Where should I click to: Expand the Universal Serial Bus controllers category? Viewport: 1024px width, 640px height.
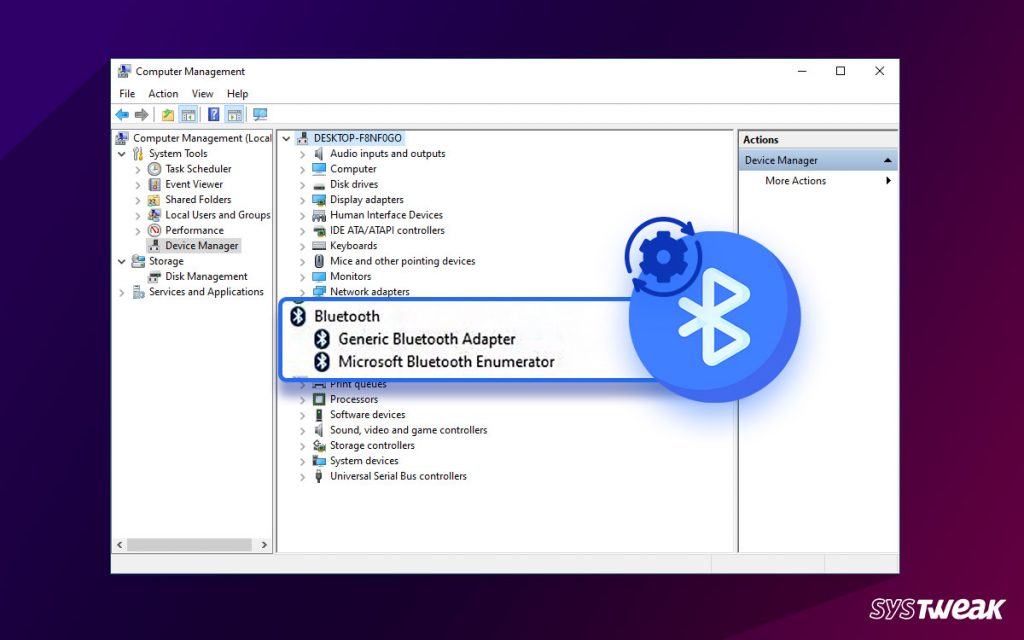[x=305, y=476]
